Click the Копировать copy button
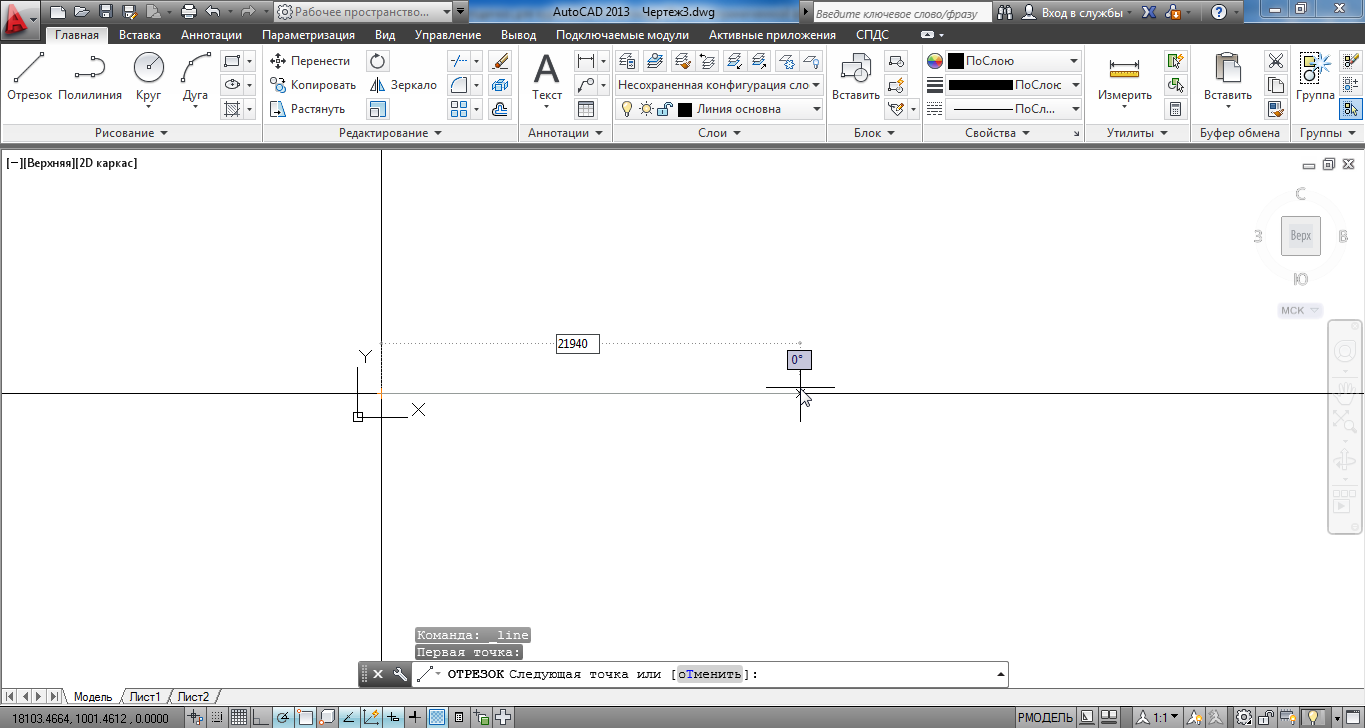This screenshot has width=1365, height=728. (313, 85)
